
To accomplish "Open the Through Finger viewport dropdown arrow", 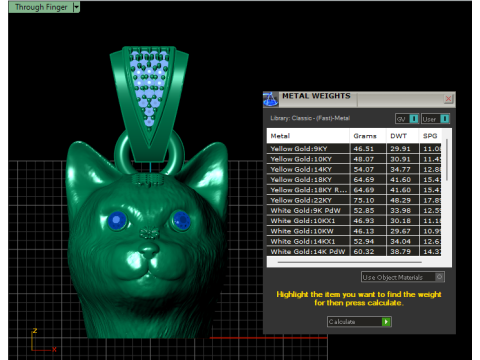I will click(x=77, y=7).
